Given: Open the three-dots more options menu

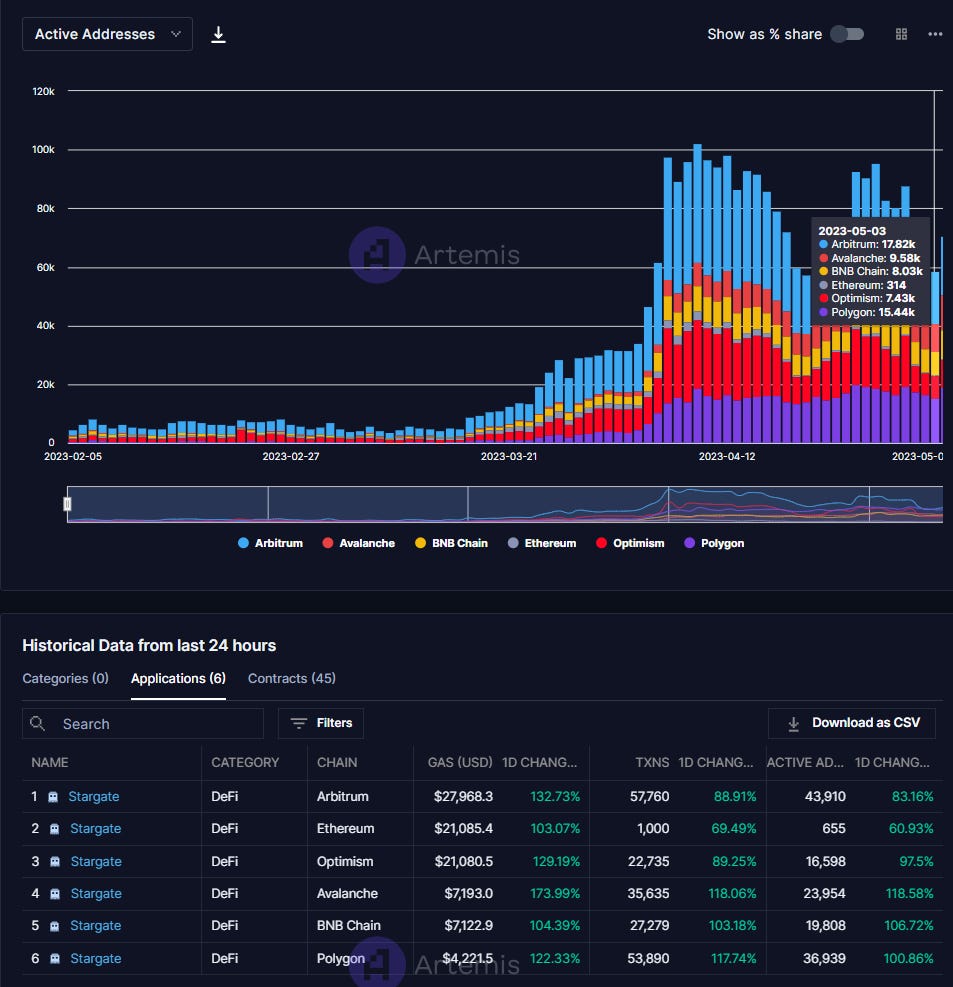Looking at the screenshot, I should [x=935, y=34].
